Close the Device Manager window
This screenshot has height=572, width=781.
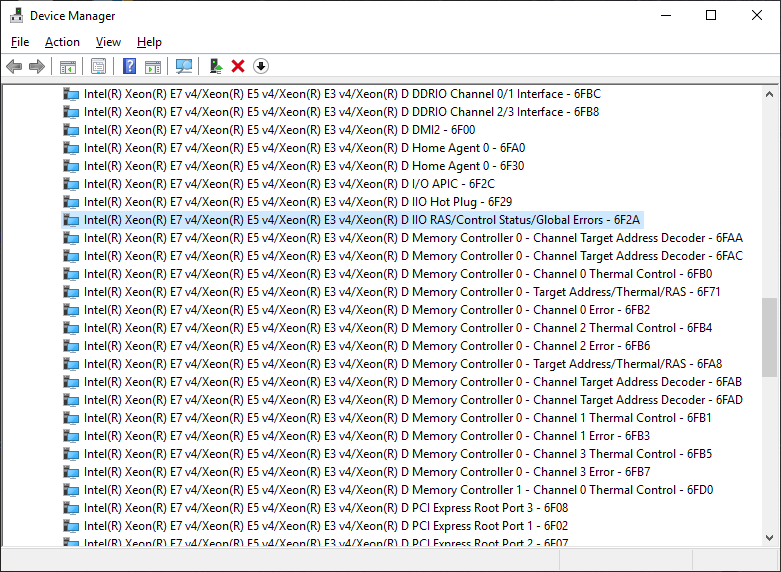pyautogui.click(x=757, y=15)
